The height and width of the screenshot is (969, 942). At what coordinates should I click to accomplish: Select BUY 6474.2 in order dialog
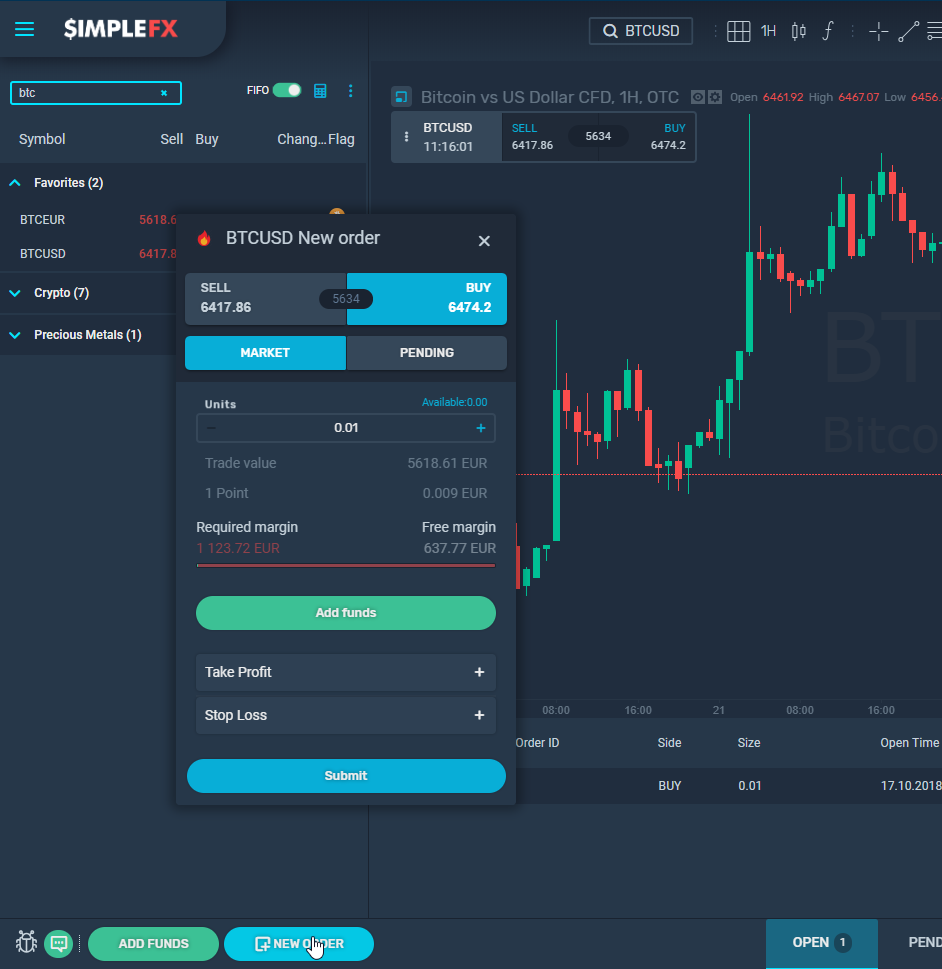click(x=426, y=299)
